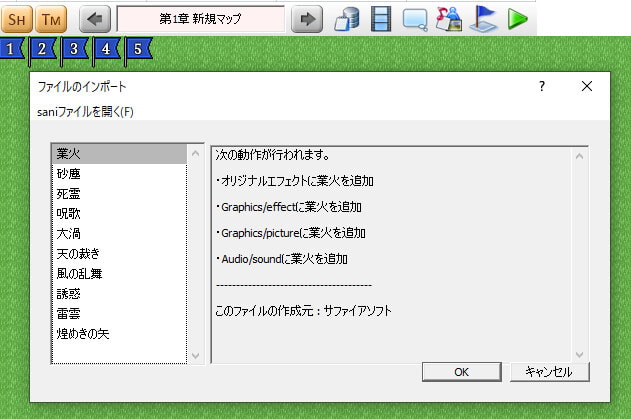Click the blue flag map icon
This screenshot has height=419, width=631.
point(483,19)
